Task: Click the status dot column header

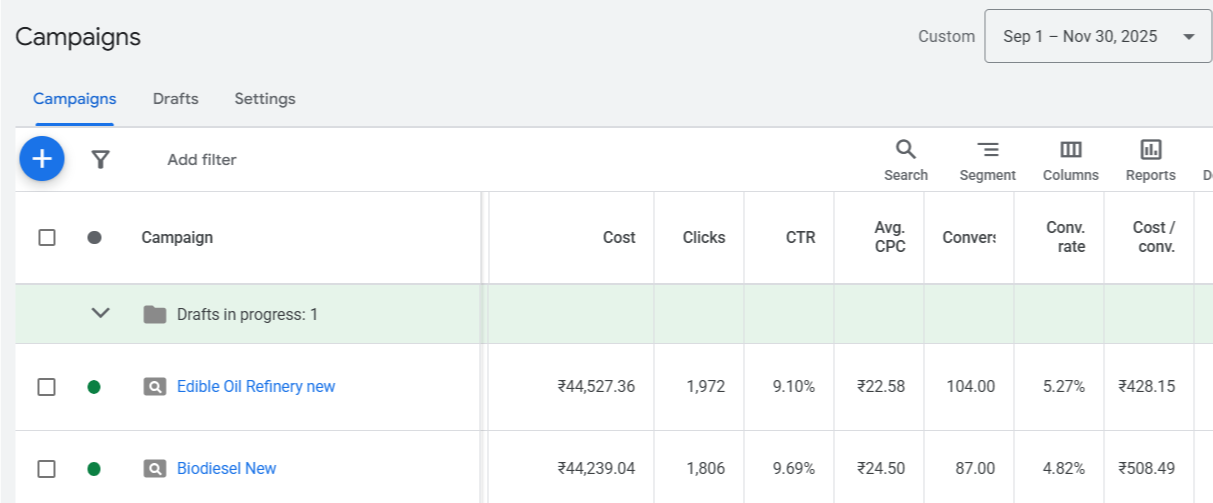Action: click(x=94, y=238)
